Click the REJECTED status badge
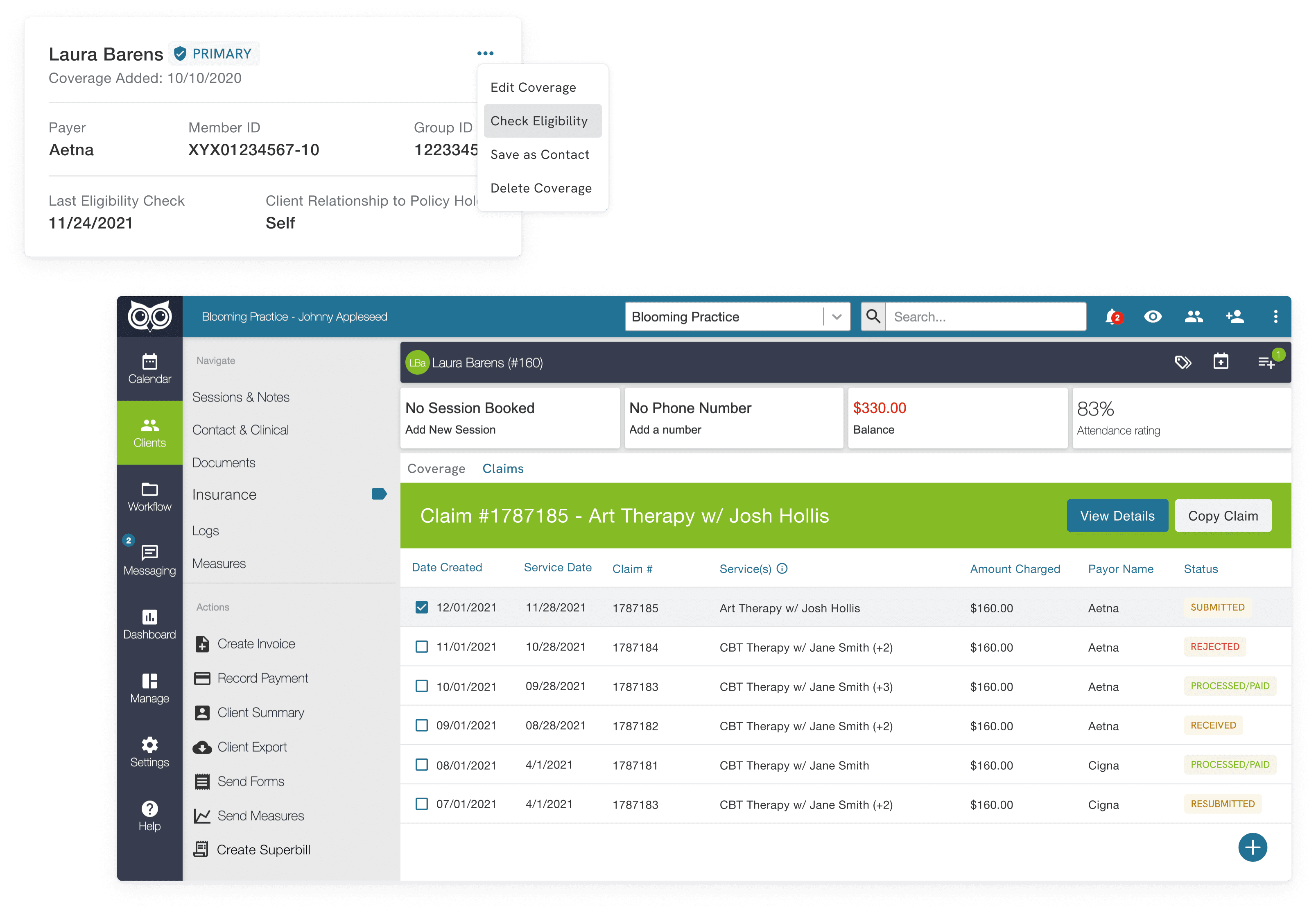The width and height of the screenshot is (1316, 913). coord(1215,646)
